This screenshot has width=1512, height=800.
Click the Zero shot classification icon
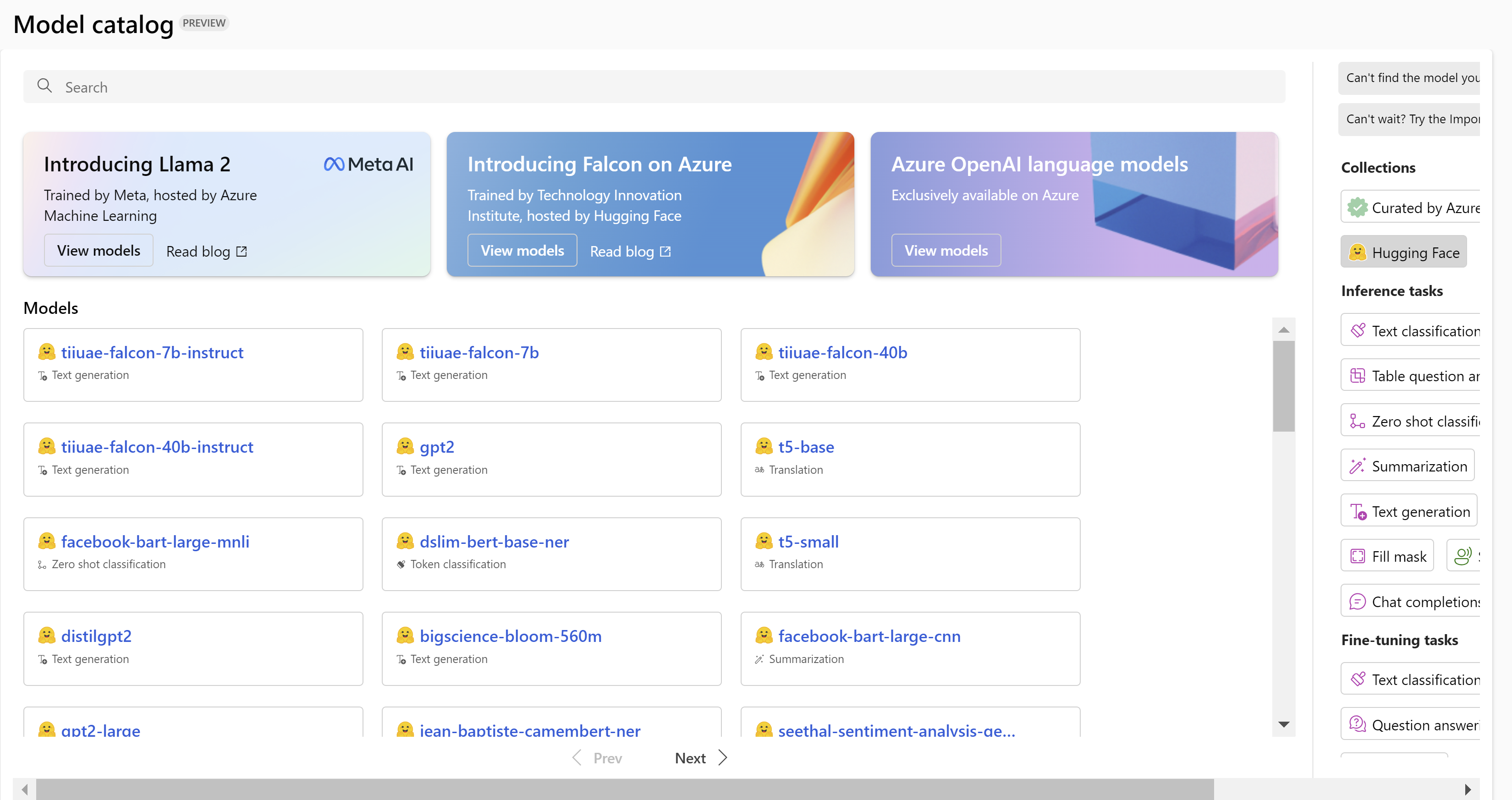point(1357,422)
